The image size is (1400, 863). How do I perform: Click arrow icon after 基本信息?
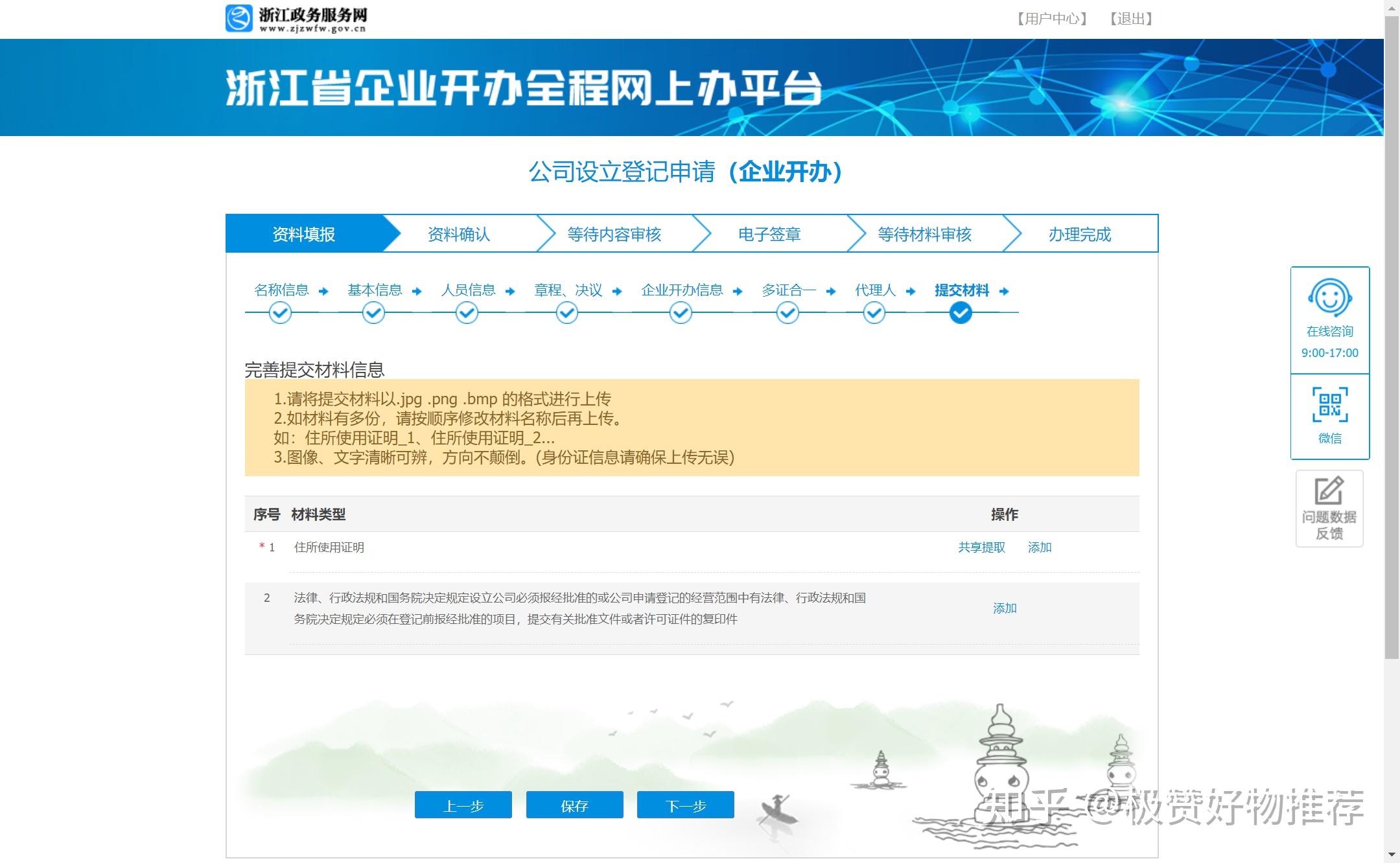tap(417, 292)
